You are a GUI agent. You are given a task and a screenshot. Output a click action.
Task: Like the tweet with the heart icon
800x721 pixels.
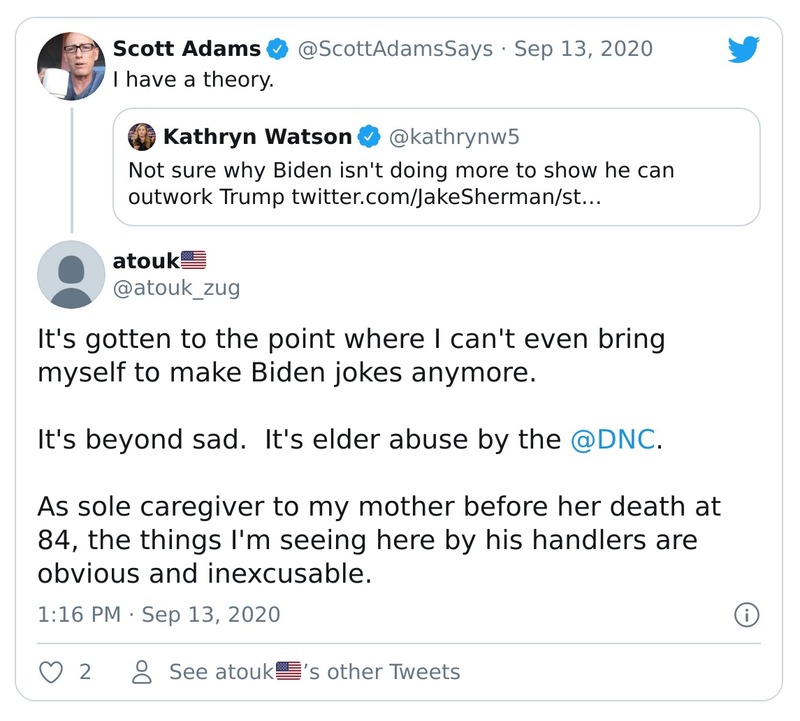50,671
